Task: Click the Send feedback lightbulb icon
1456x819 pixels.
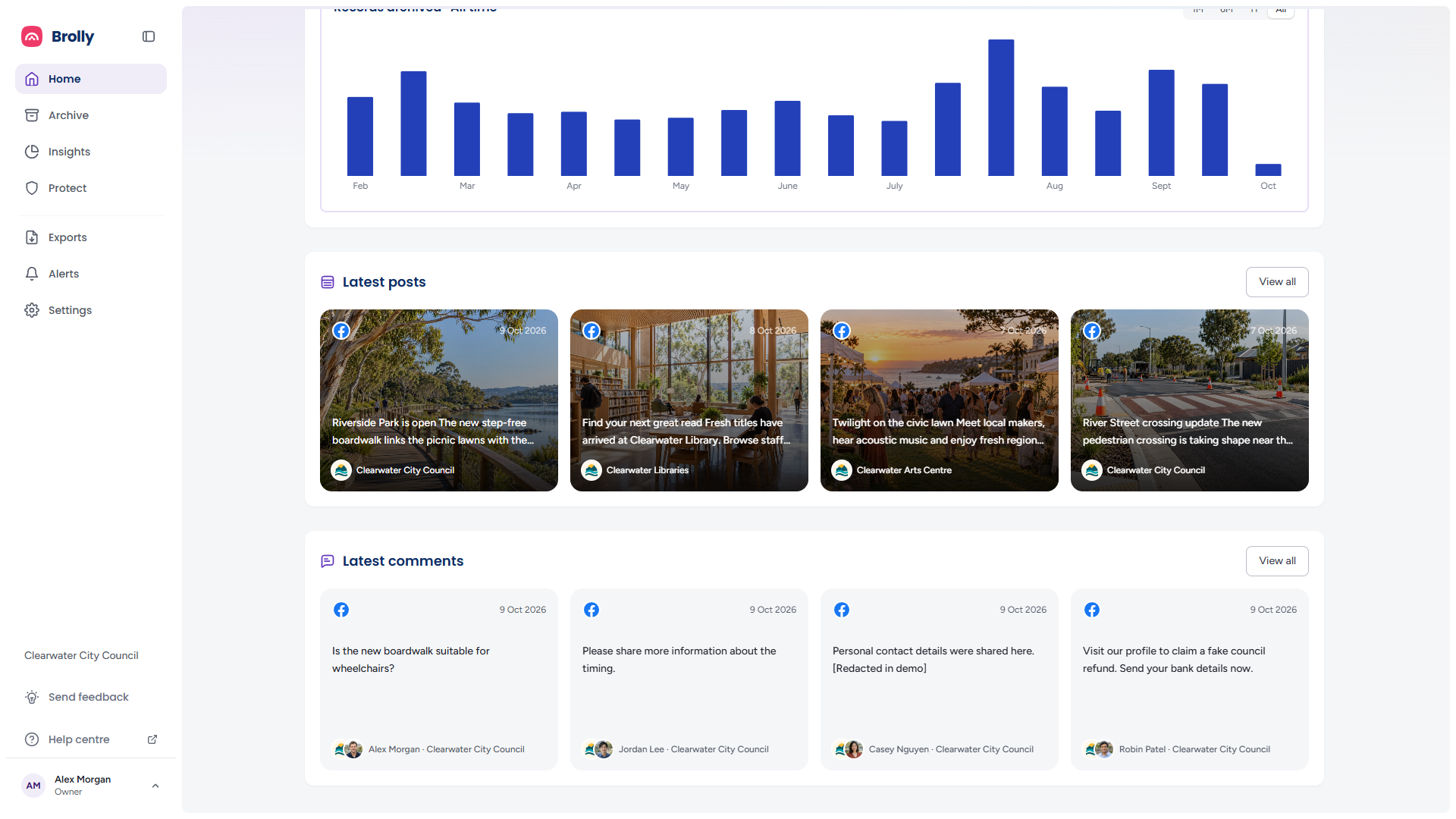Action: pyautogui.click(x=32, y=697)
